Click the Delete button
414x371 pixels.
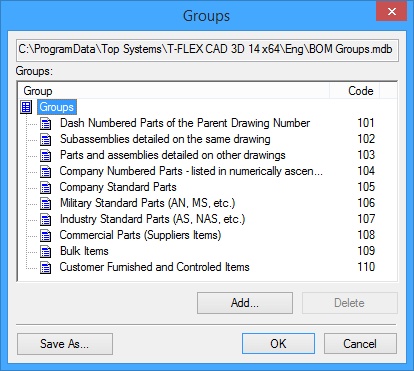point(350,303)
